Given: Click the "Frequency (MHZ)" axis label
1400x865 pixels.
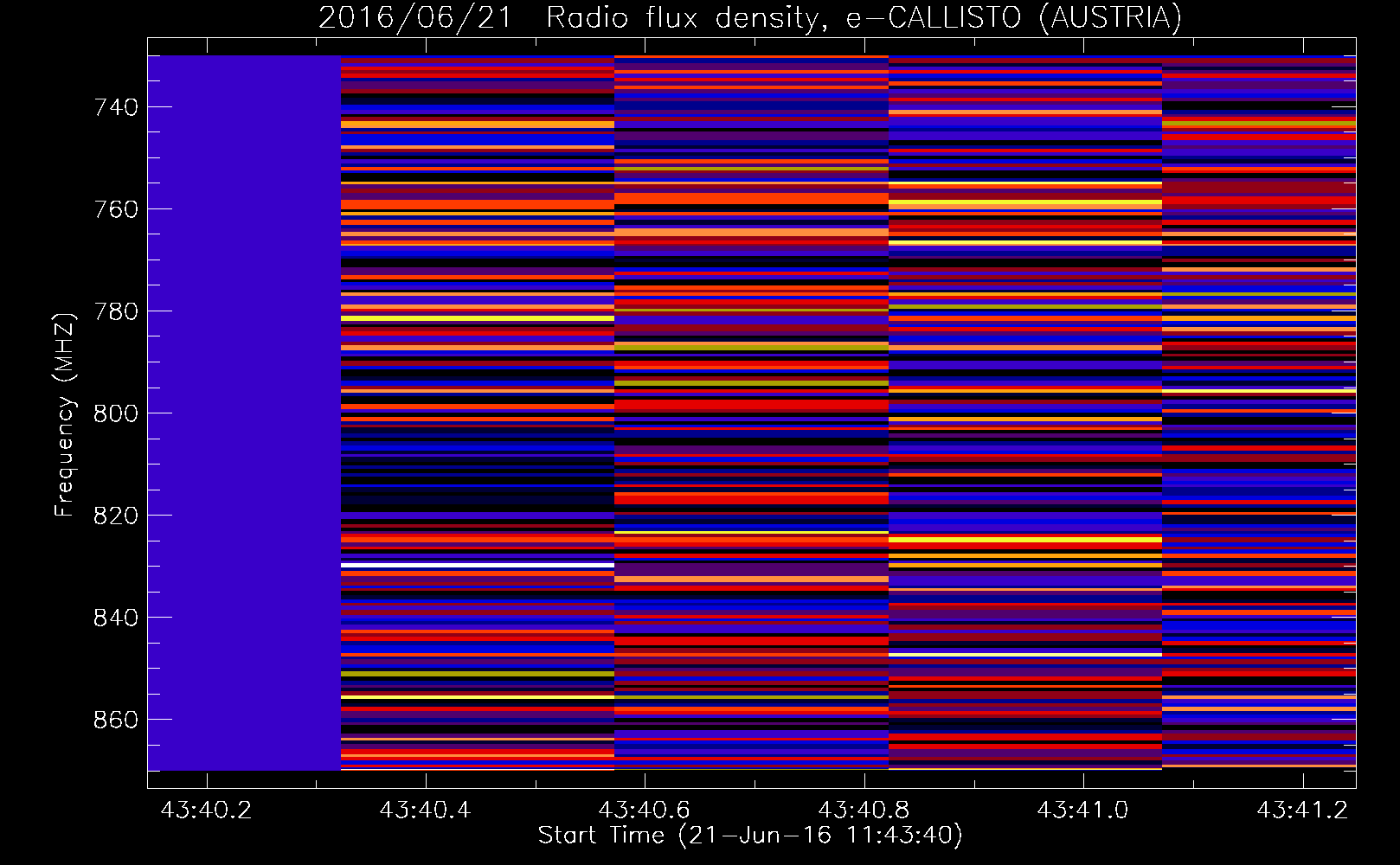Looking at the screenshot, I should [x=64, y=414].
